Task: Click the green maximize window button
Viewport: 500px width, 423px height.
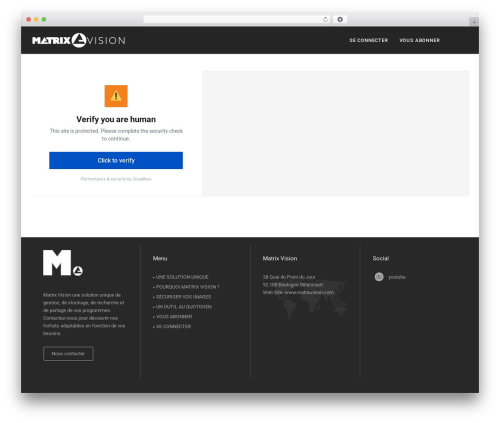Action: 44,19
